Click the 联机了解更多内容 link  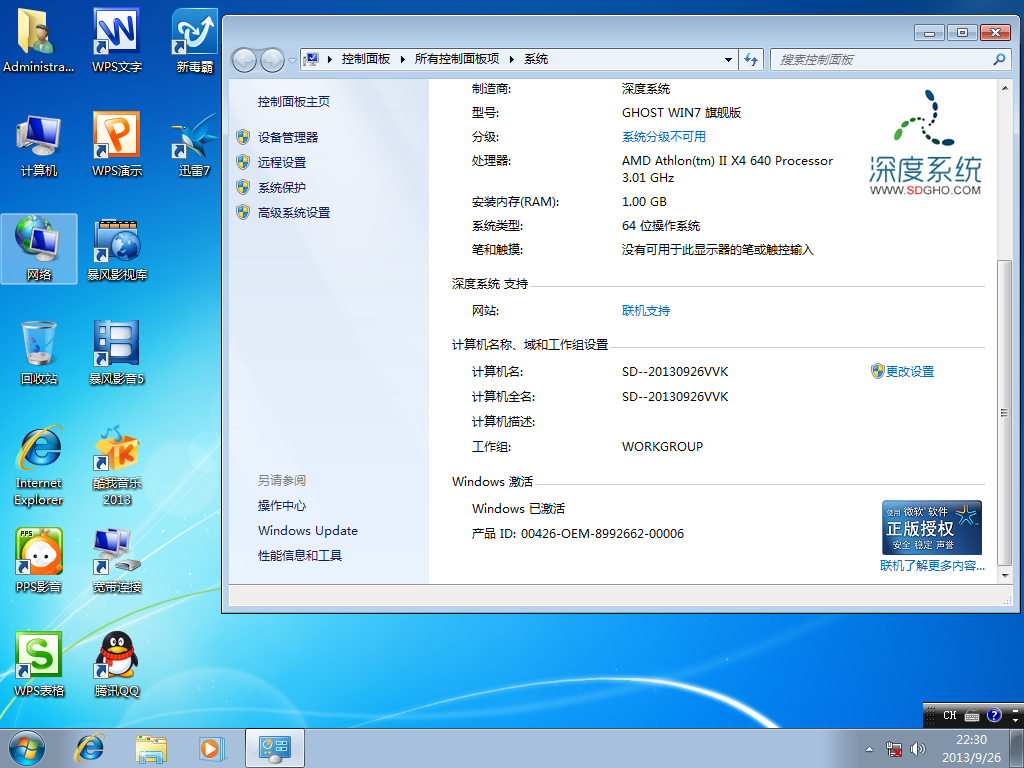pyautogui.click(x=932, y=566)
